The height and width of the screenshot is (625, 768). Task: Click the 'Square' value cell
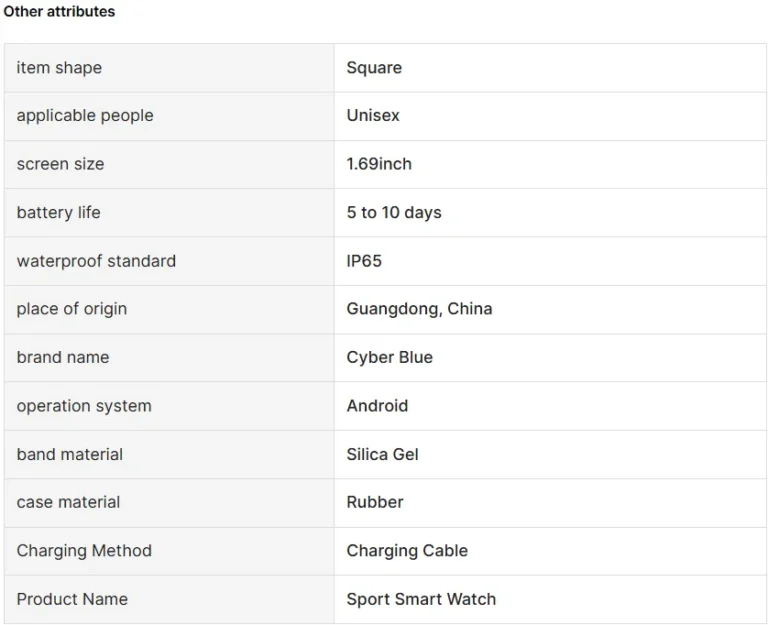551,68
